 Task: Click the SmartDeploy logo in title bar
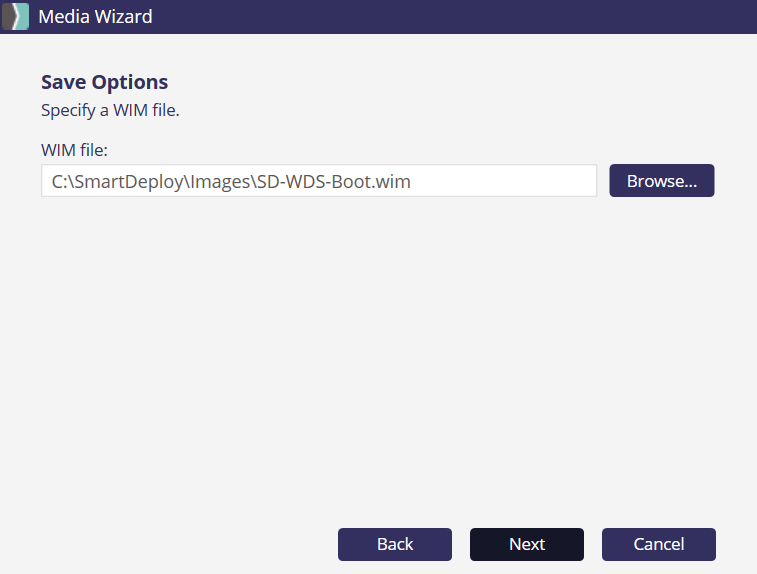pyautogui.click(x=16, y=16)
